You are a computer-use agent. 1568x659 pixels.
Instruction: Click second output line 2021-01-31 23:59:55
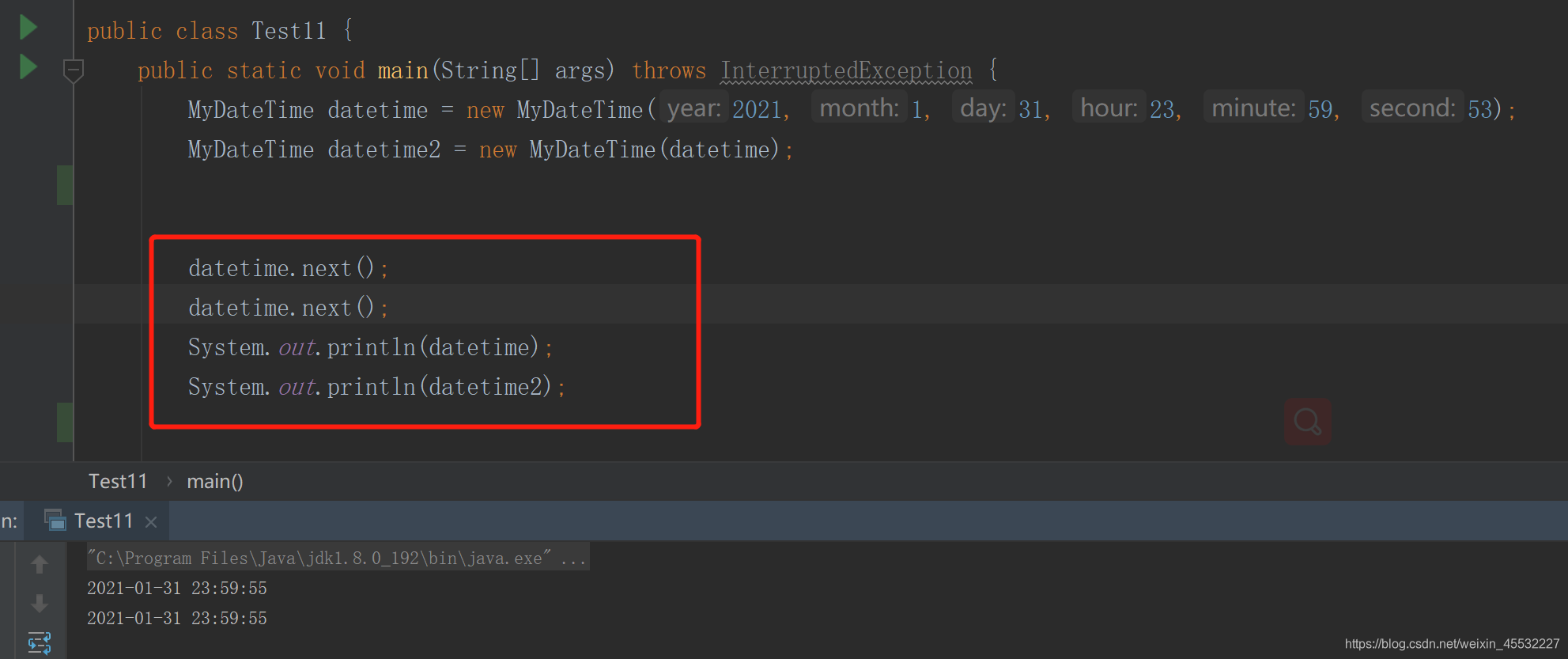[177, 618]
